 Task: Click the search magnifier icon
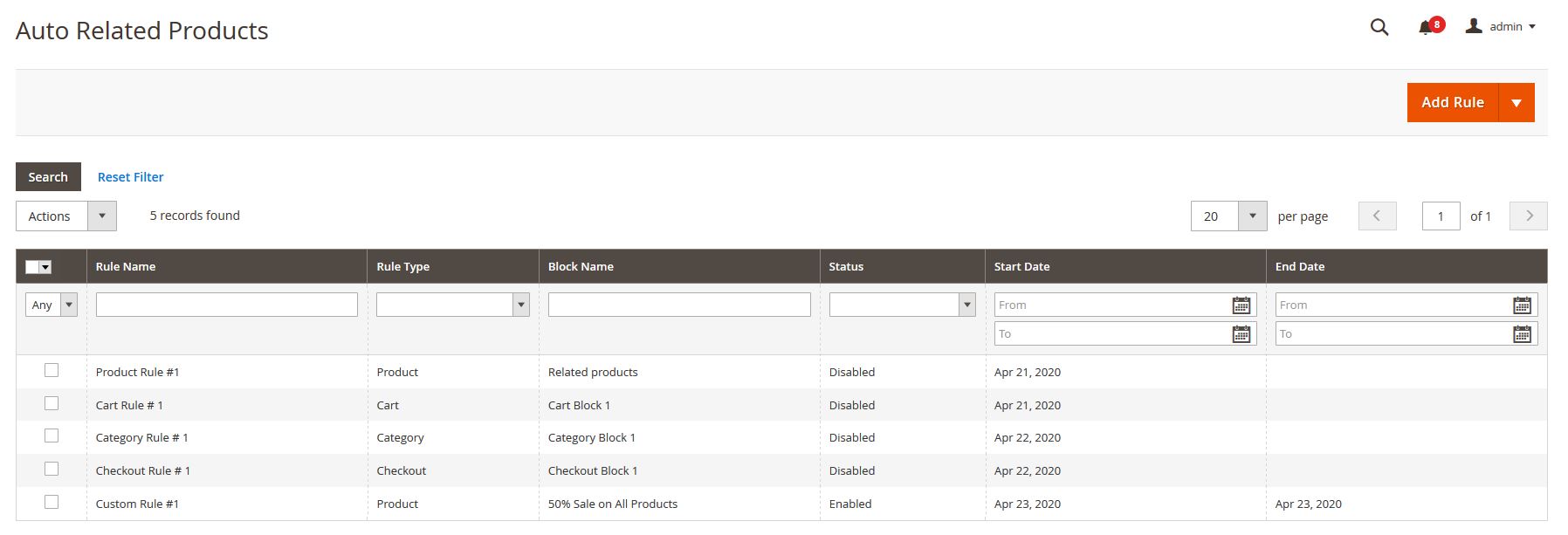click(x=1379, y=27)
